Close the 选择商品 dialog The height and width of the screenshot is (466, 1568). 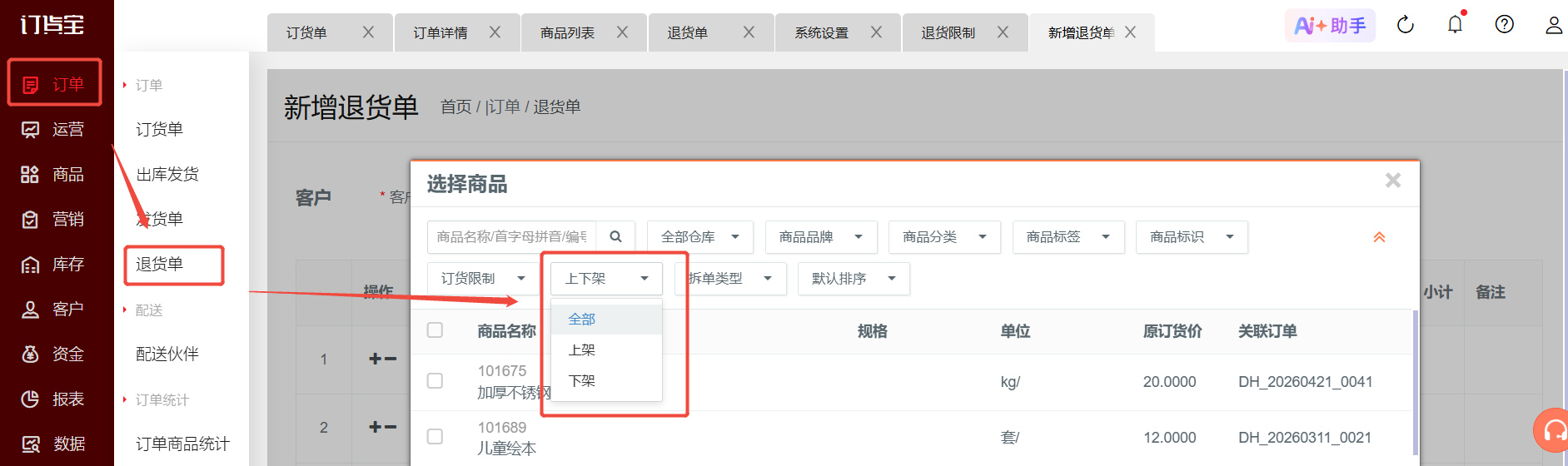click(x=1393, y=181)
